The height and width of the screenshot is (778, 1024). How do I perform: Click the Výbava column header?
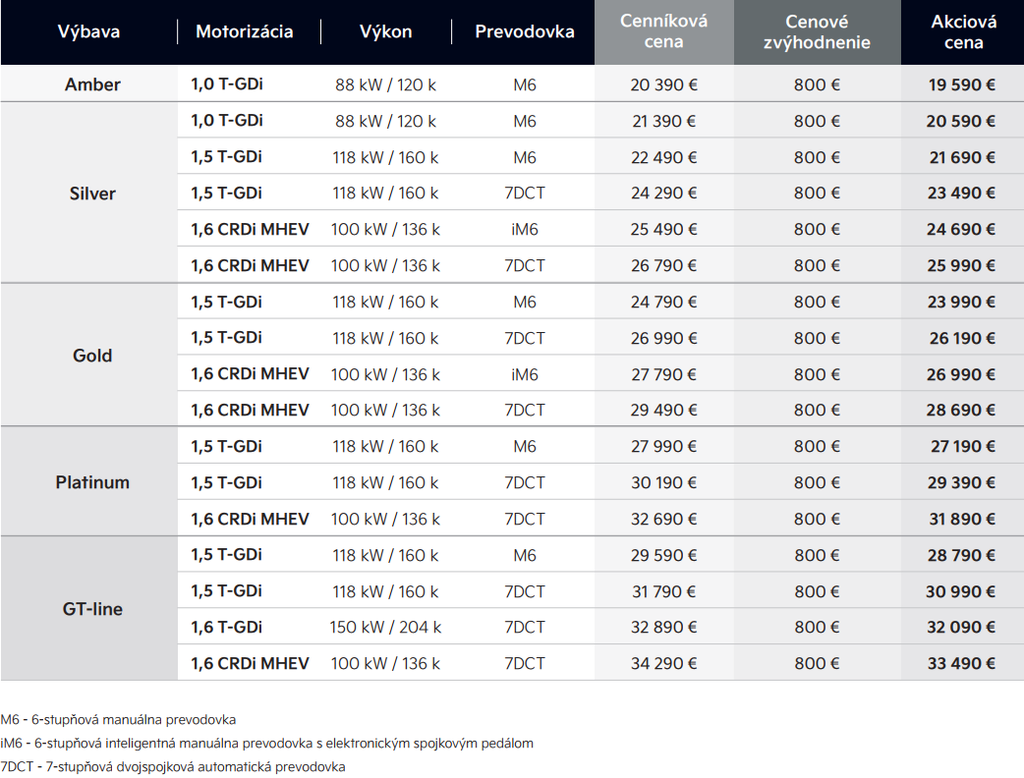[88, 32]
